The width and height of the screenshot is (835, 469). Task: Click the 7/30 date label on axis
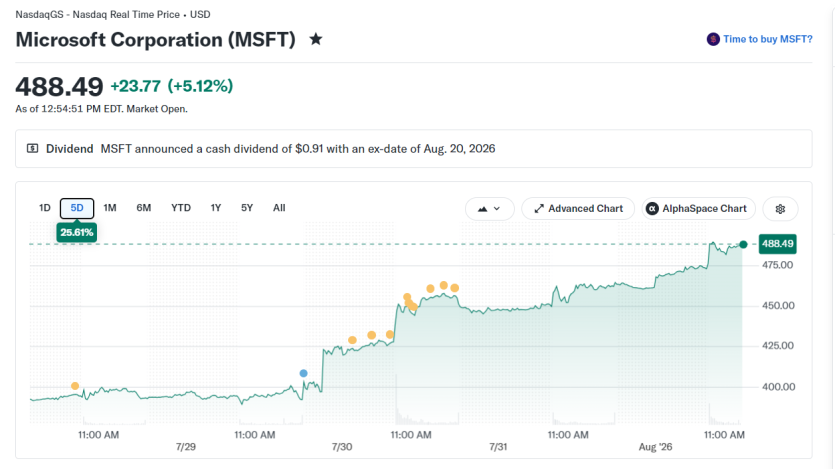(342, 447)
